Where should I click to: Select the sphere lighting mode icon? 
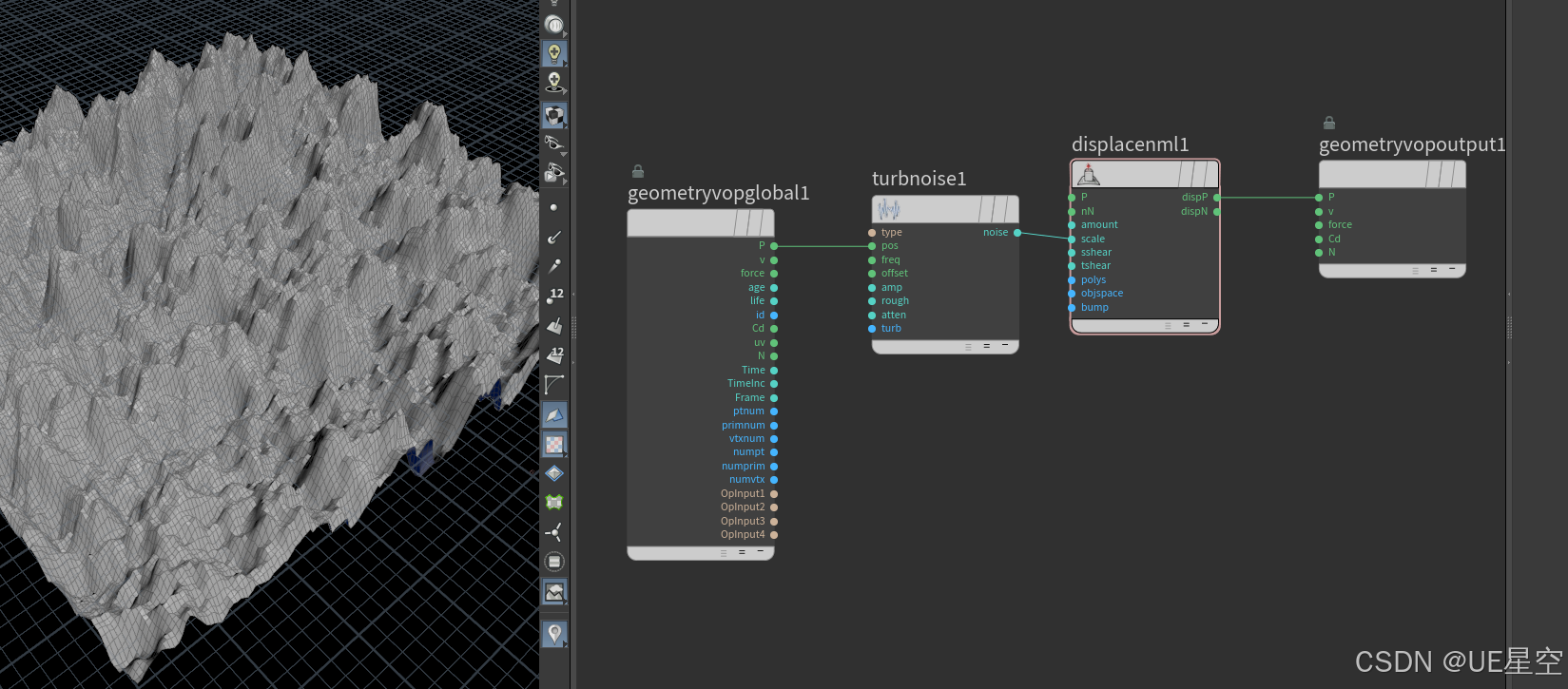point(554,25)
